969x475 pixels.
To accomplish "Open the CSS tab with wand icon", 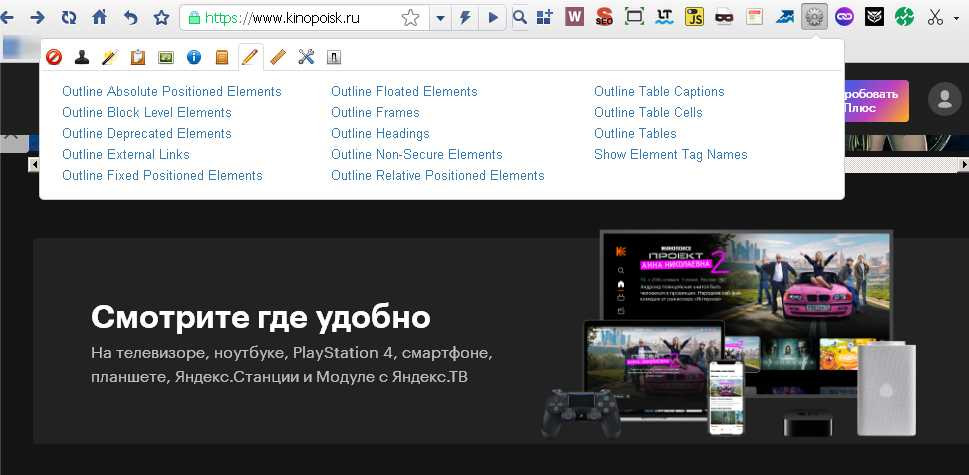I will pos(110,57).
